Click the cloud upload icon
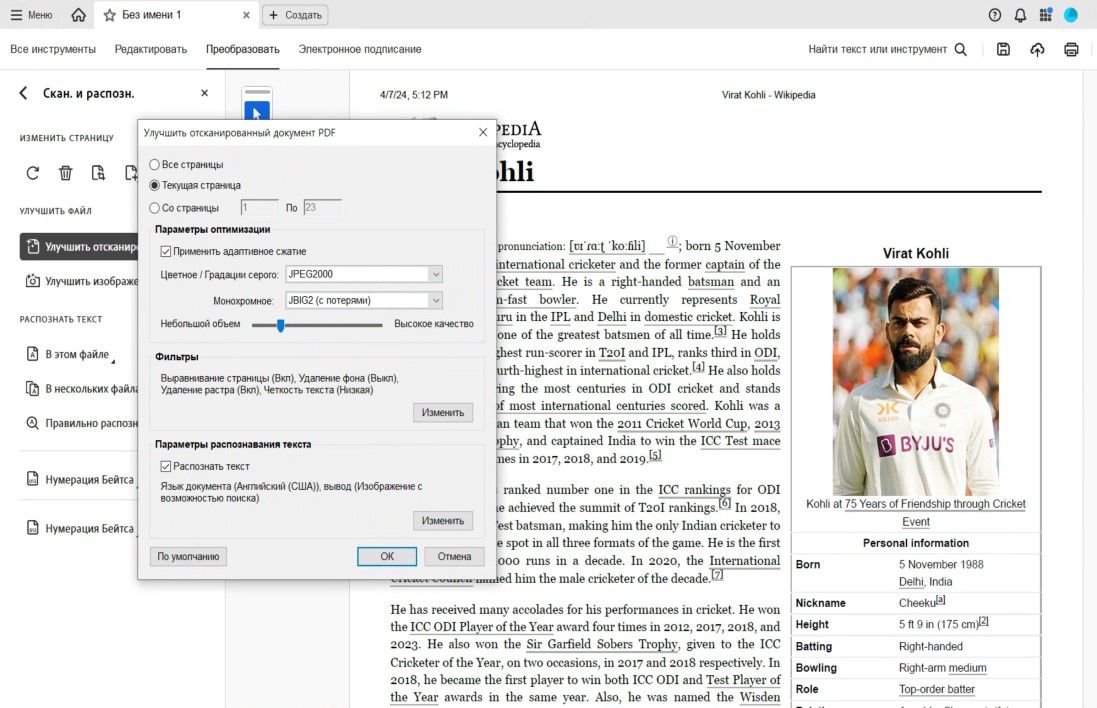This screenshot has height=708, width=1097. [1037, 48]
